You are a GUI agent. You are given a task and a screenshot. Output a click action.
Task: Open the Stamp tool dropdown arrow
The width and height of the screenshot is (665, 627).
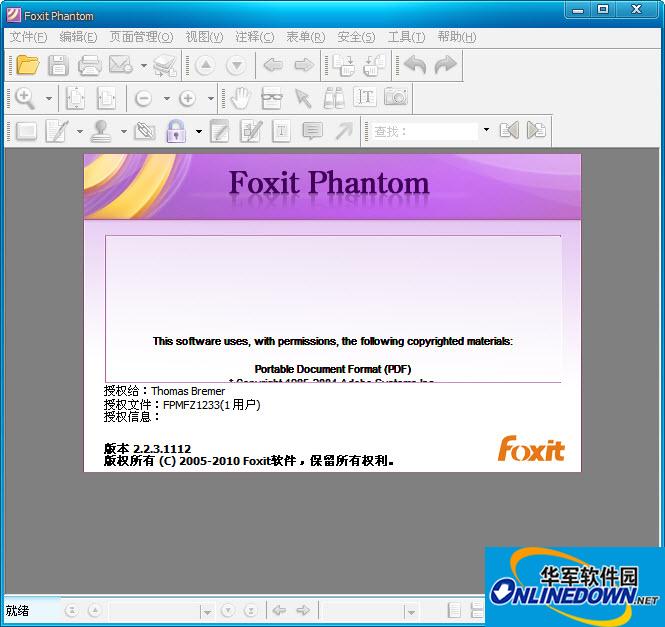123,132
